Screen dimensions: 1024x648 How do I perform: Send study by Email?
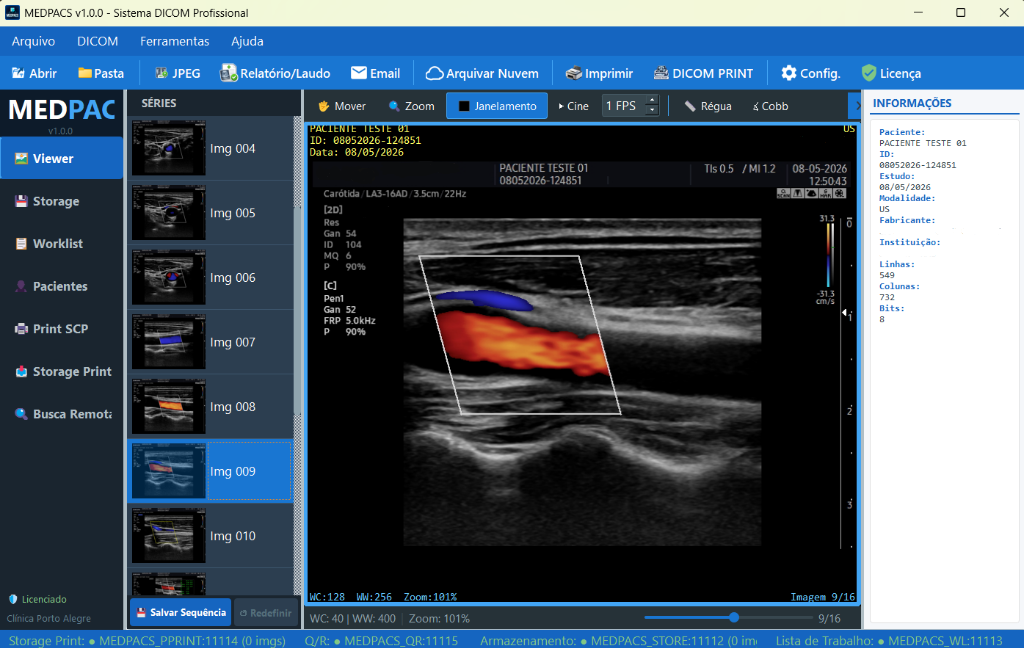click(376, 73)
